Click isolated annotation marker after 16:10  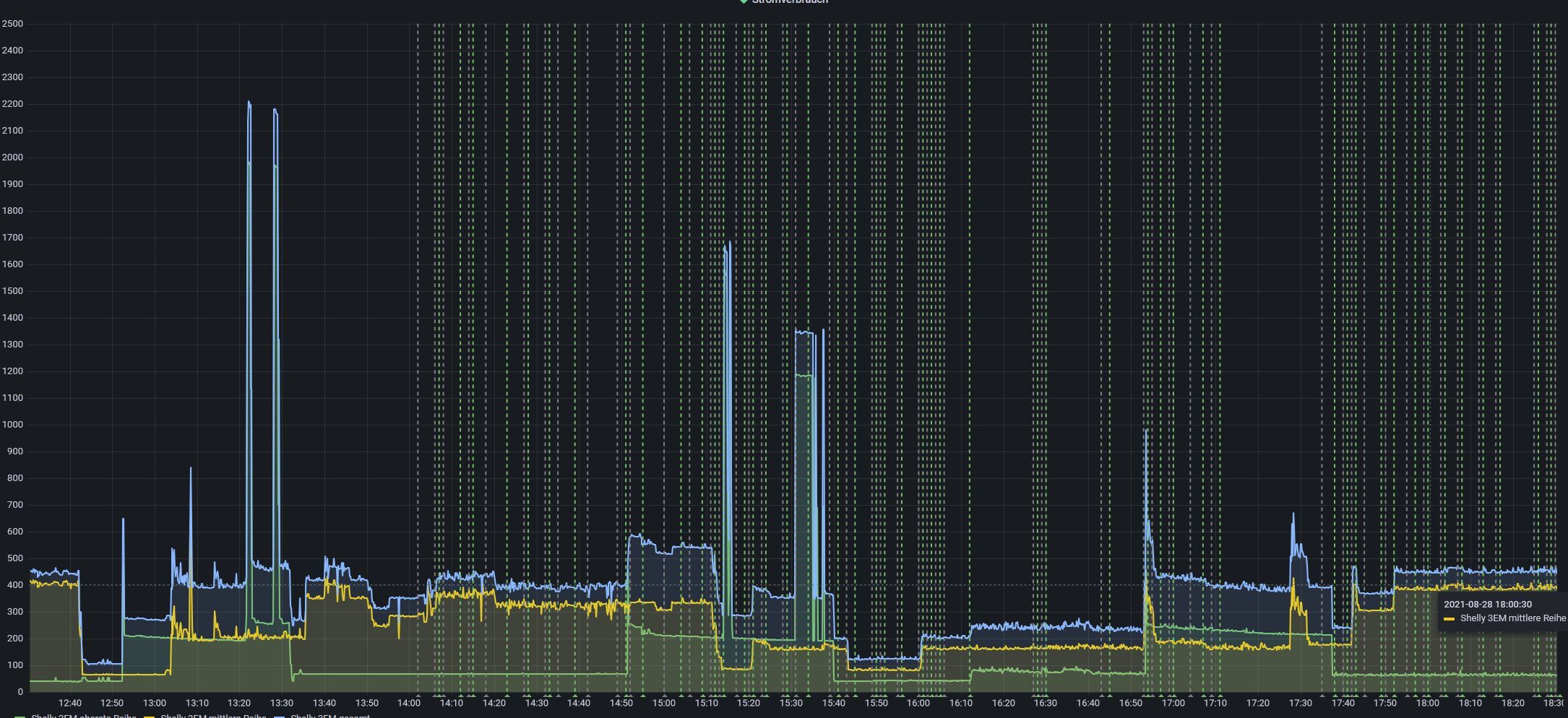(x=970, y=696)
